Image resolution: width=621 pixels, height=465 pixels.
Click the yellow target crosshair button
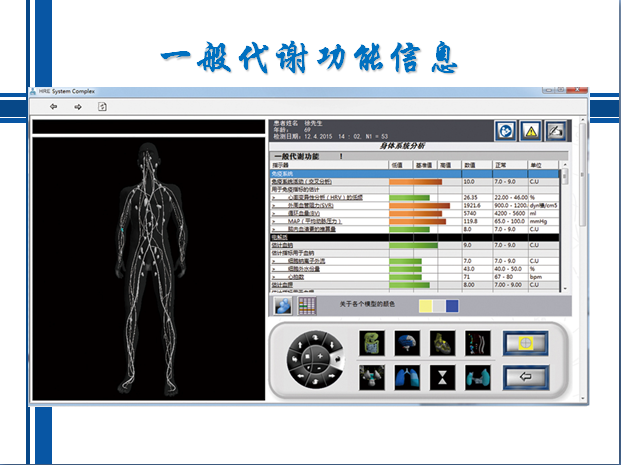(525, 343)
